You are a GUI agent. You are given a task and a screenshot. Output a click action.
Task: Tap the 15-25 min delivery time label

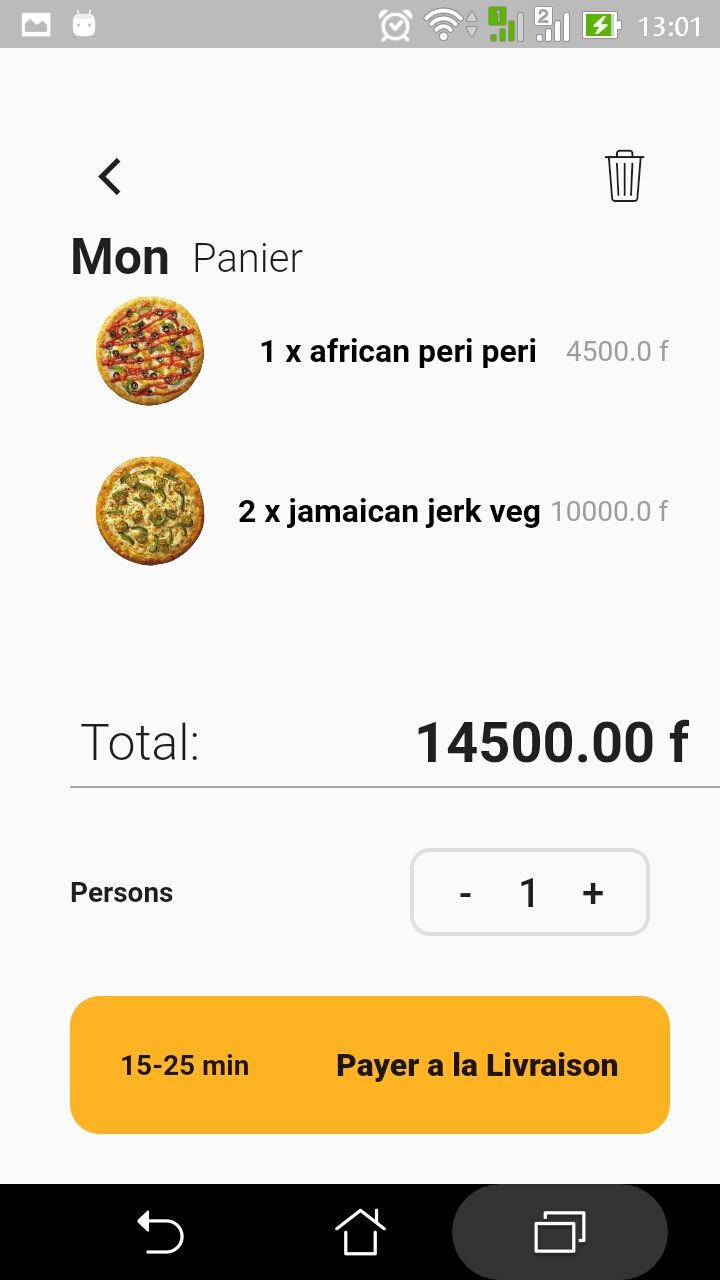185,1065
